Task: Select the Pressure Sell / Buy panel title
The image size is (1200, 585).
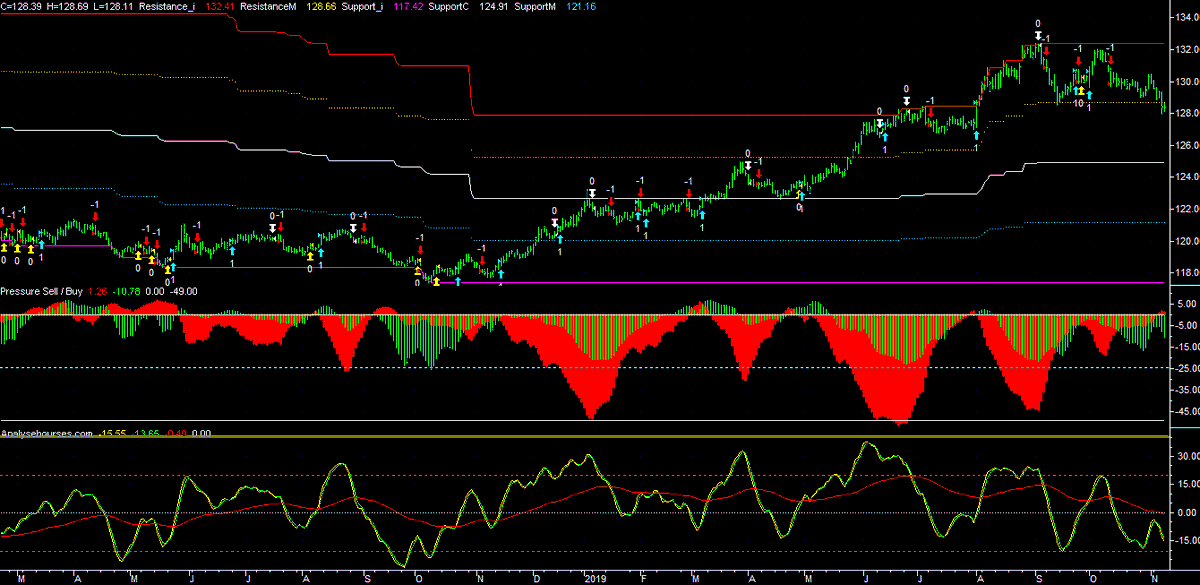Action: pos(41,291)
